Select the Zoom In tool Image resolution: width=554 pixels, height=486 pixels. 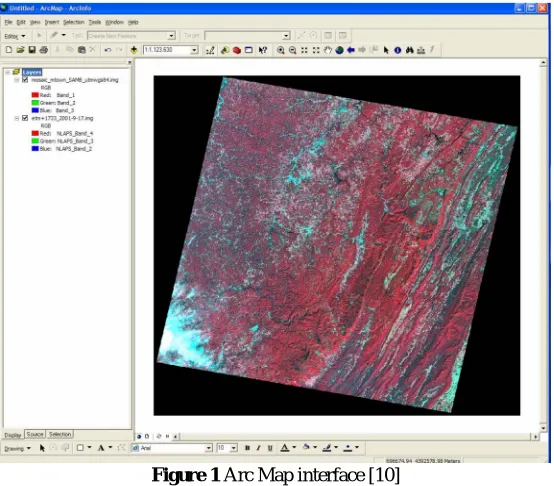click(x=281, y=50)
